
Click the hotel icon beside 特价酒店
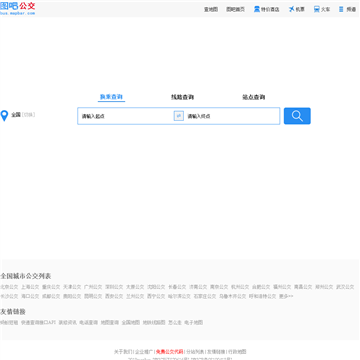257,9
